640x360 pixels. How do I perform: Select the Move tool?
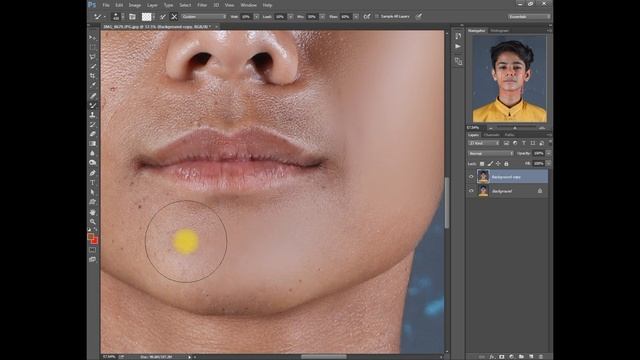[93, 38]
